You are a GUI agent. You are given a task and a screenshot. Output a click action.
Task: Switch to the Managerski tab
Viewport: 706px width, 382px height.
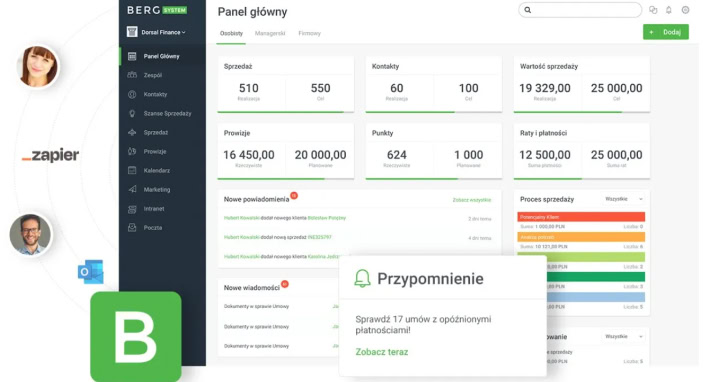pos(270,33)
